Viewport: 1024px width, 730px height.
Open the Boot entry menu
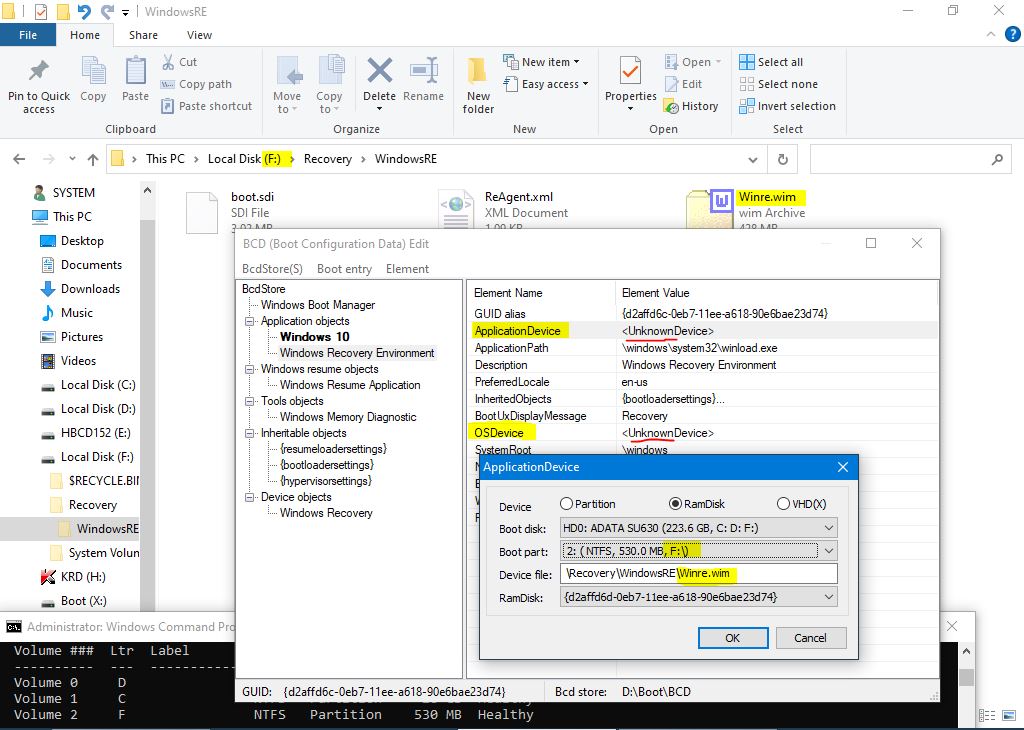point(344,269)
